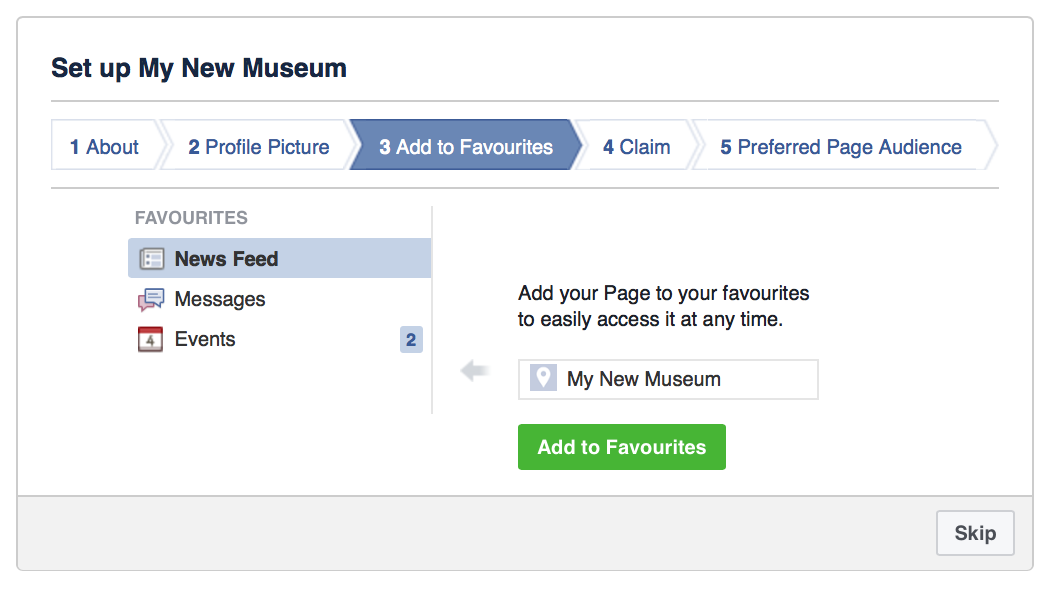Screen dimensions: 1052x592
Task: Select the 3 Add to Favourites step
Action: [466, 146]
